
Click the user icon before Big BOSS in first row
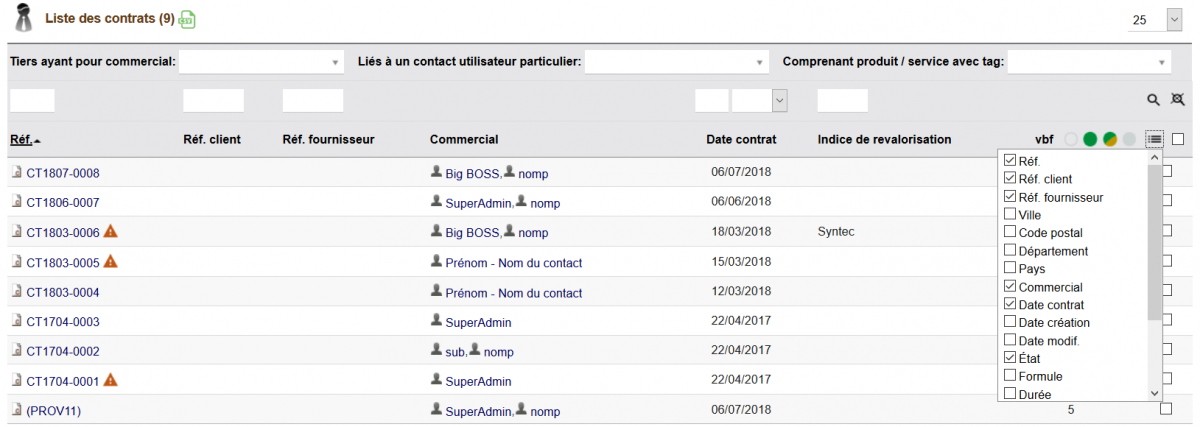(x=436, y=173)
